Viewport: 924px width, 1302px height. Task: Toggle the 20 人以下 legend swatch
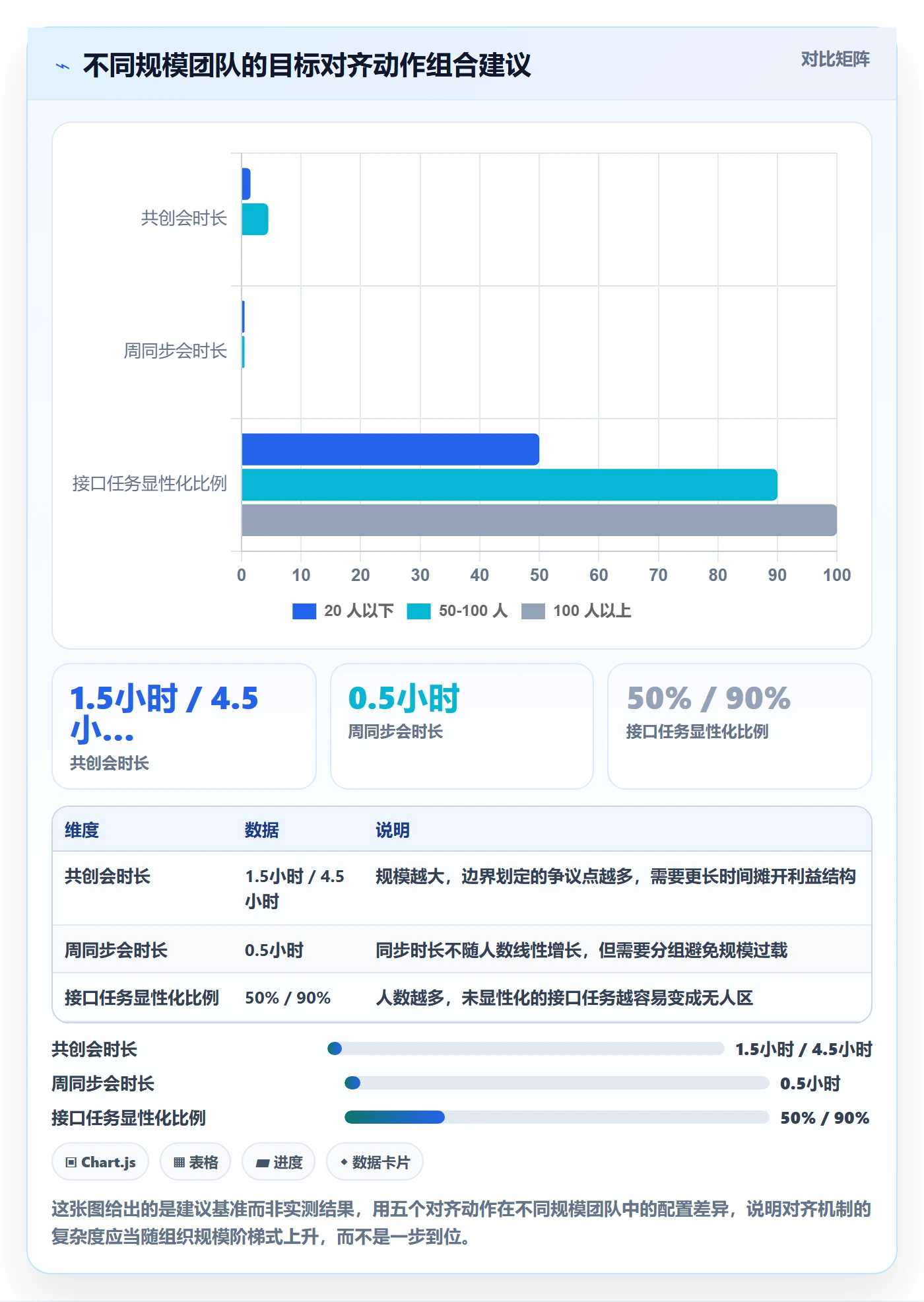point(304,611)
